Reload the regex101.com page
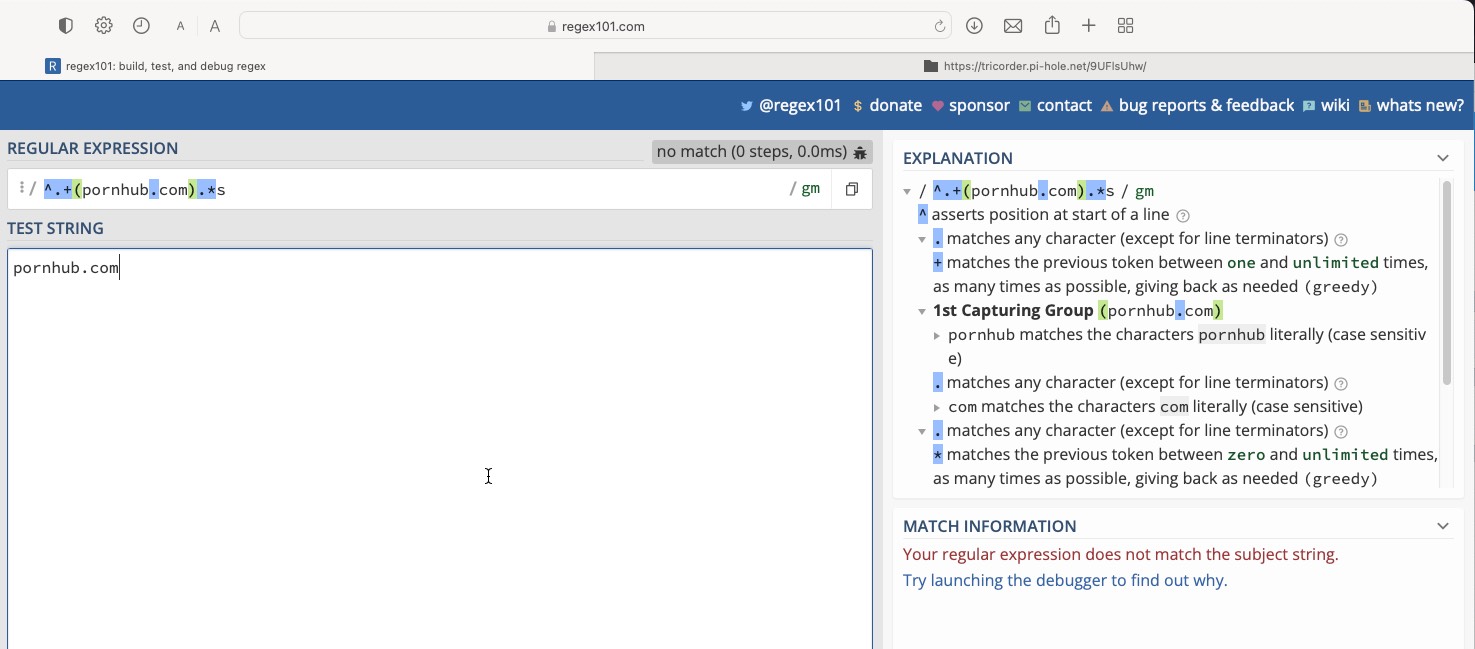 coord(940,26)
